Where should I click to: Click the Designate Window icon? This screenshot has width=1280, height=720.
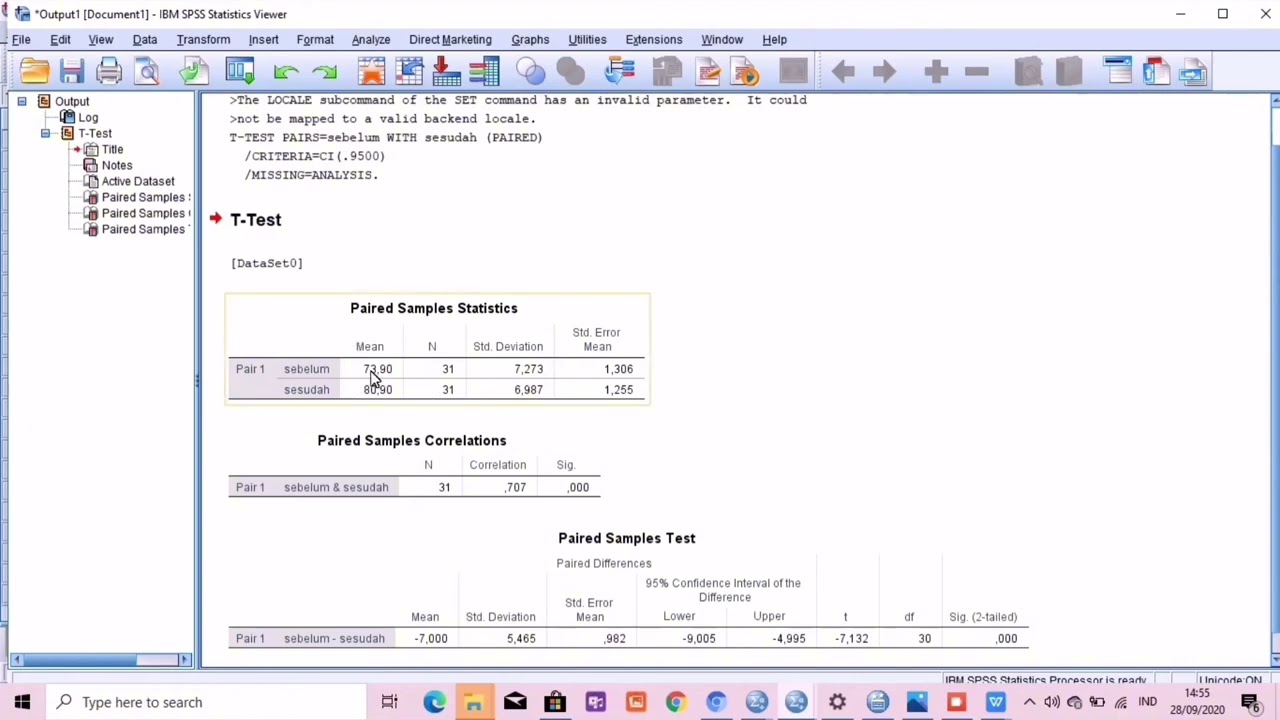point(620,71)
